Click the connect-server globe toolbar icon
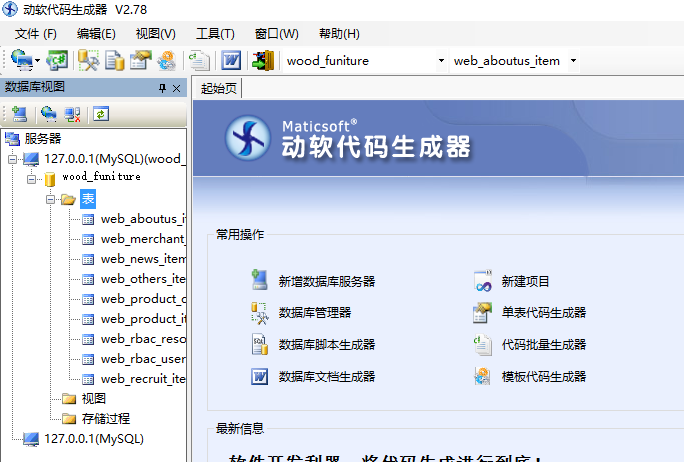The height and width of the screenshot is (462, 684). (21, 60)
